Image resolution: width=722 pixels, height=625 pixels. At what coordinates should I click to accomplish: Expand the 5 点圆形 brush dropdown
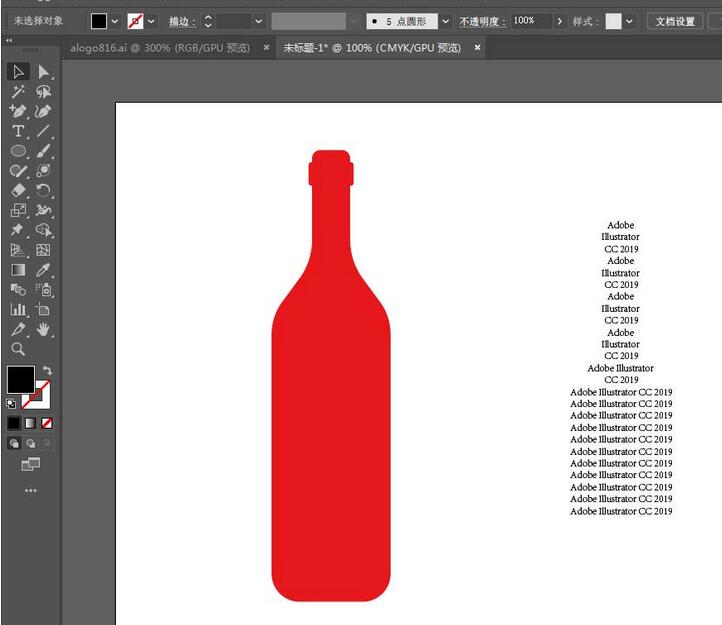(444, 21)
